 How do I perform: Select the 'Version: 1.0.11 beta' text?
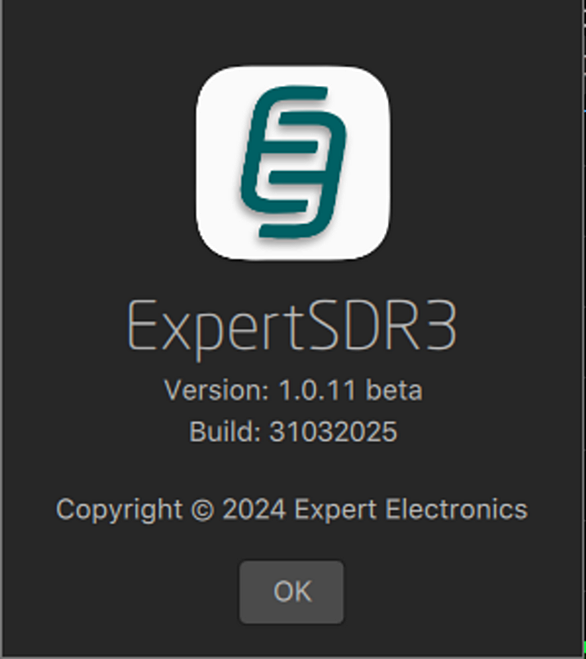293,390
